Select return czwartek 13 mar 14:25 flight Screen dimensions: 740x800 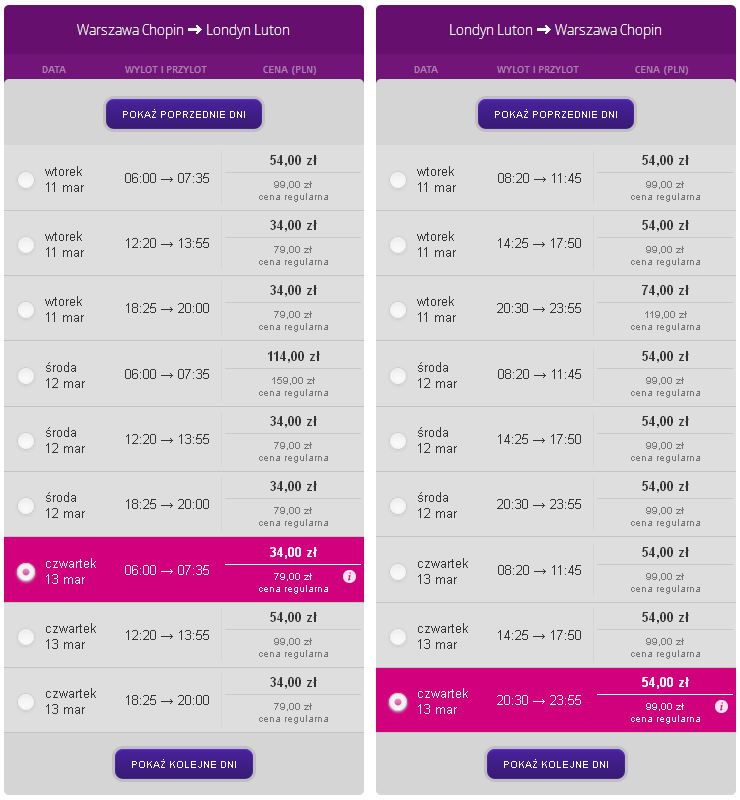pyautogui.click(x=398, y=636)
